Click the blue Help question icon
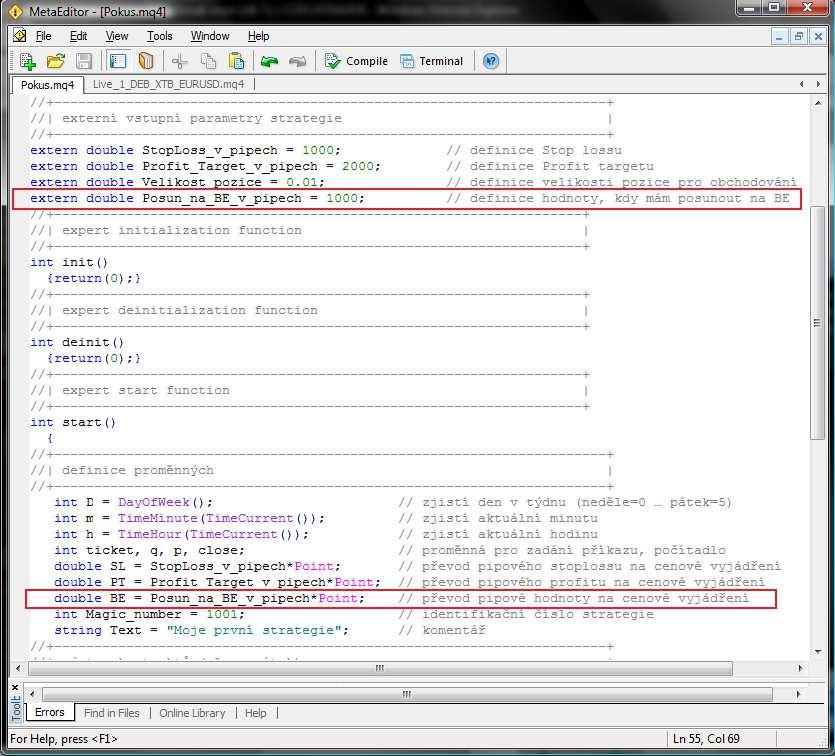Image resolution: width=835 pixels, height=756 pixels. 491,61
